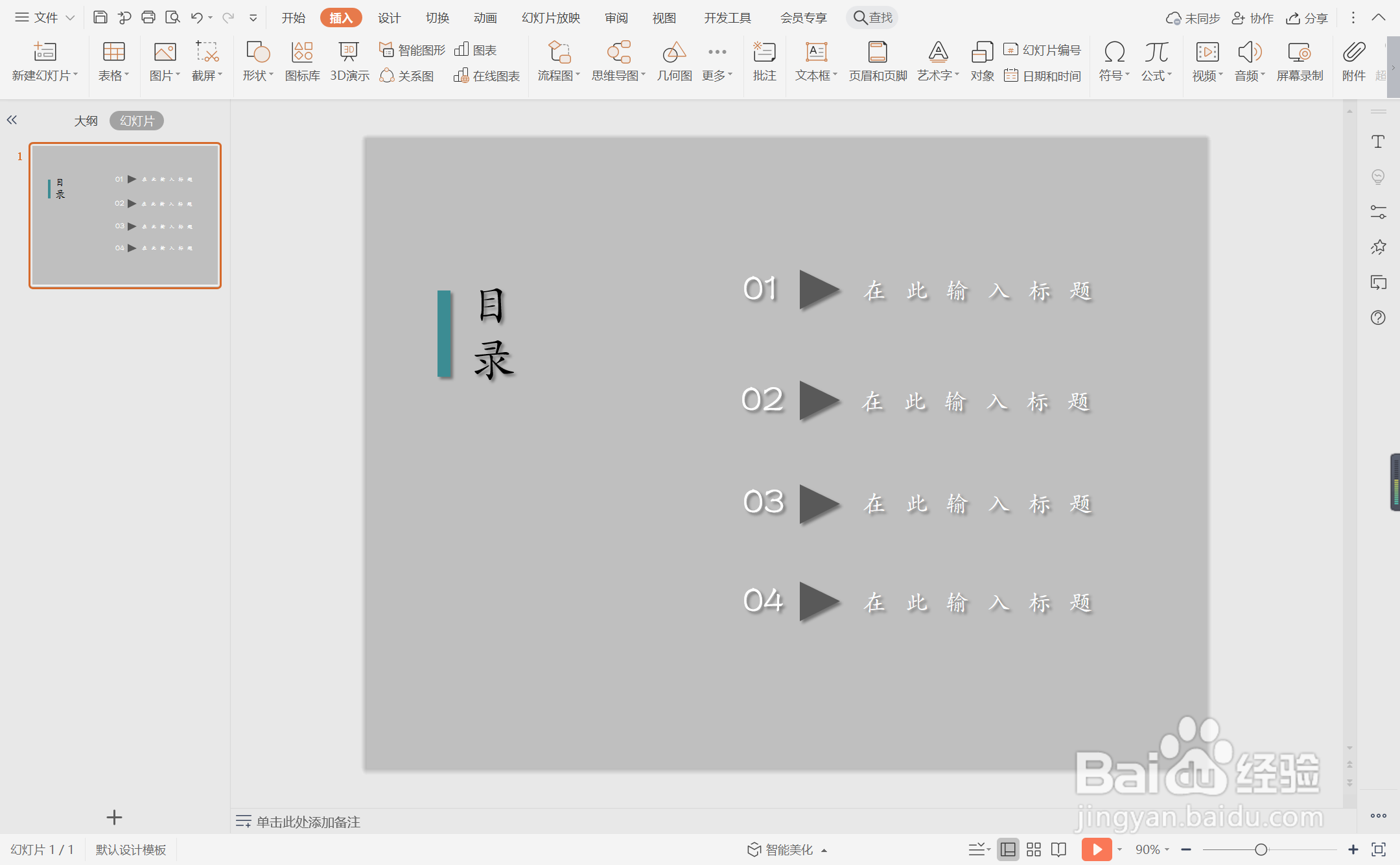Click the 对象 object icon
The height and width of the screenshot is (865, 1400).
click(x=982, y=61)
